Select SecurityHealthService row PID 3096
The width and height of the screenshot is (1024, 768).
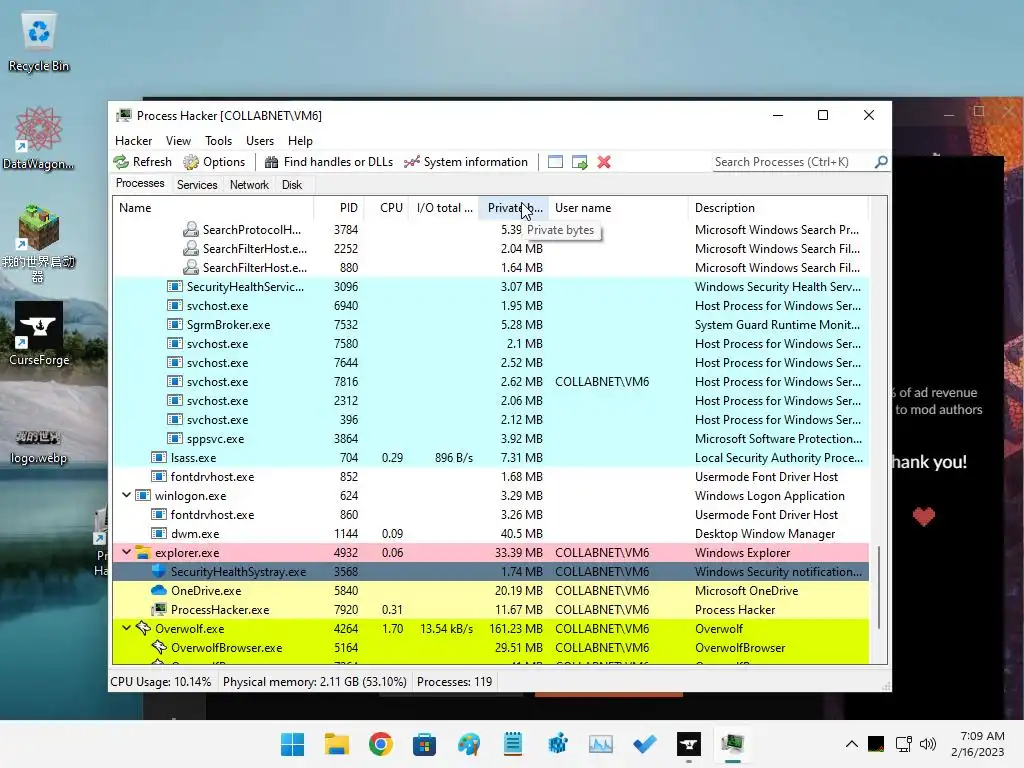click(491, 287)
